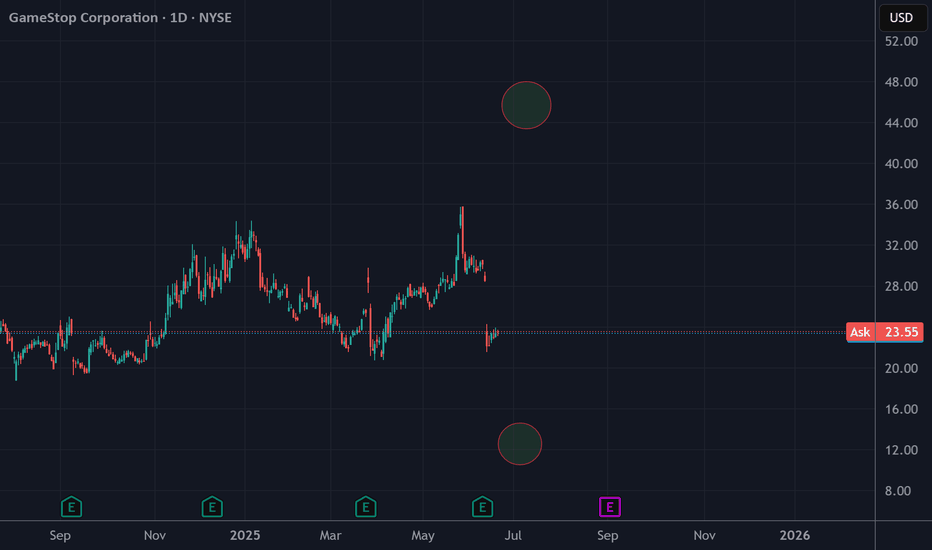Click the Mar label on the time axis
932x550 pixels.
coord(330,535)
